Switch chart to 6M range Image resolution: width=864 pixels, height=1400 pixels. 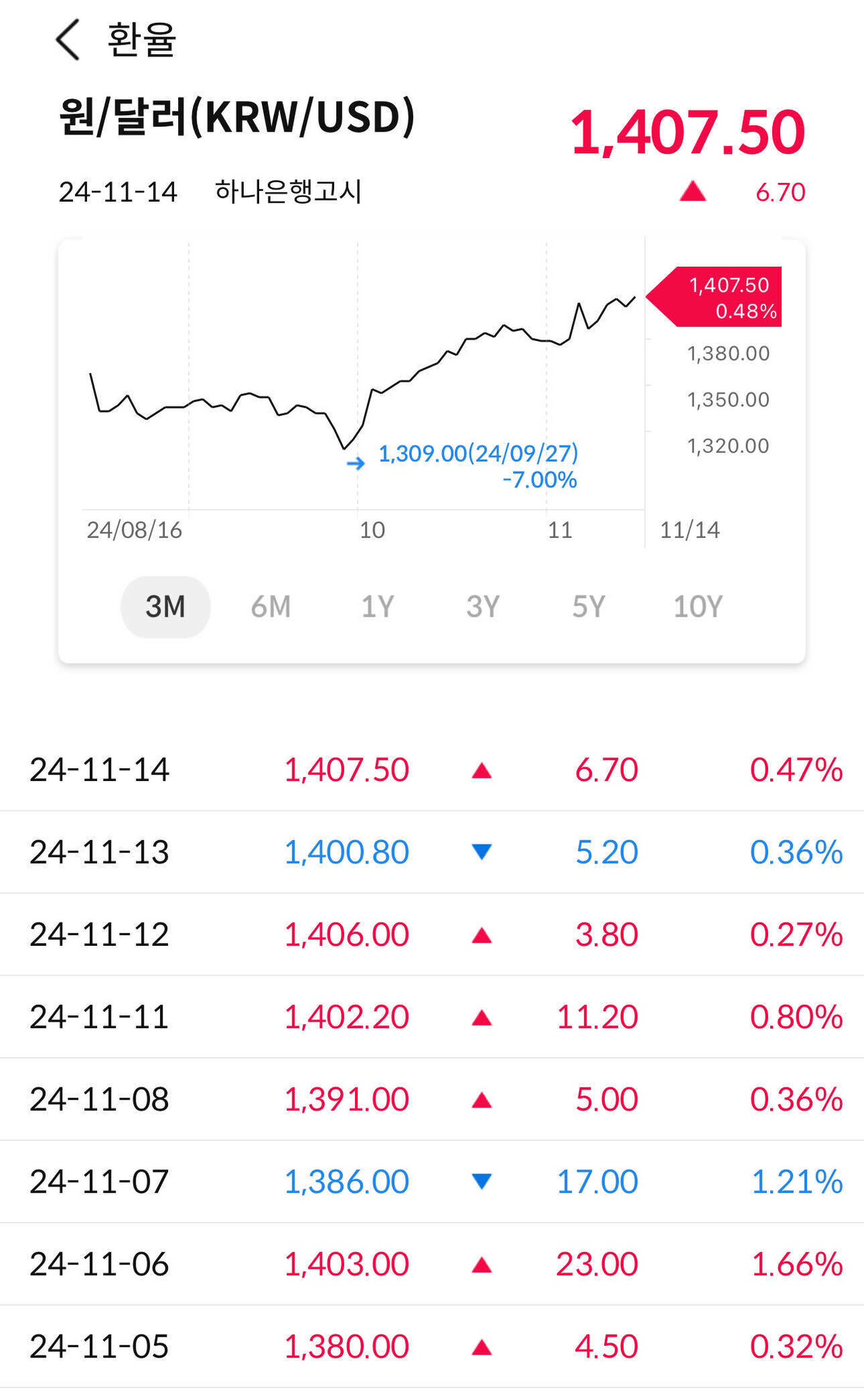pyautogui.click(x=271, y=606)
